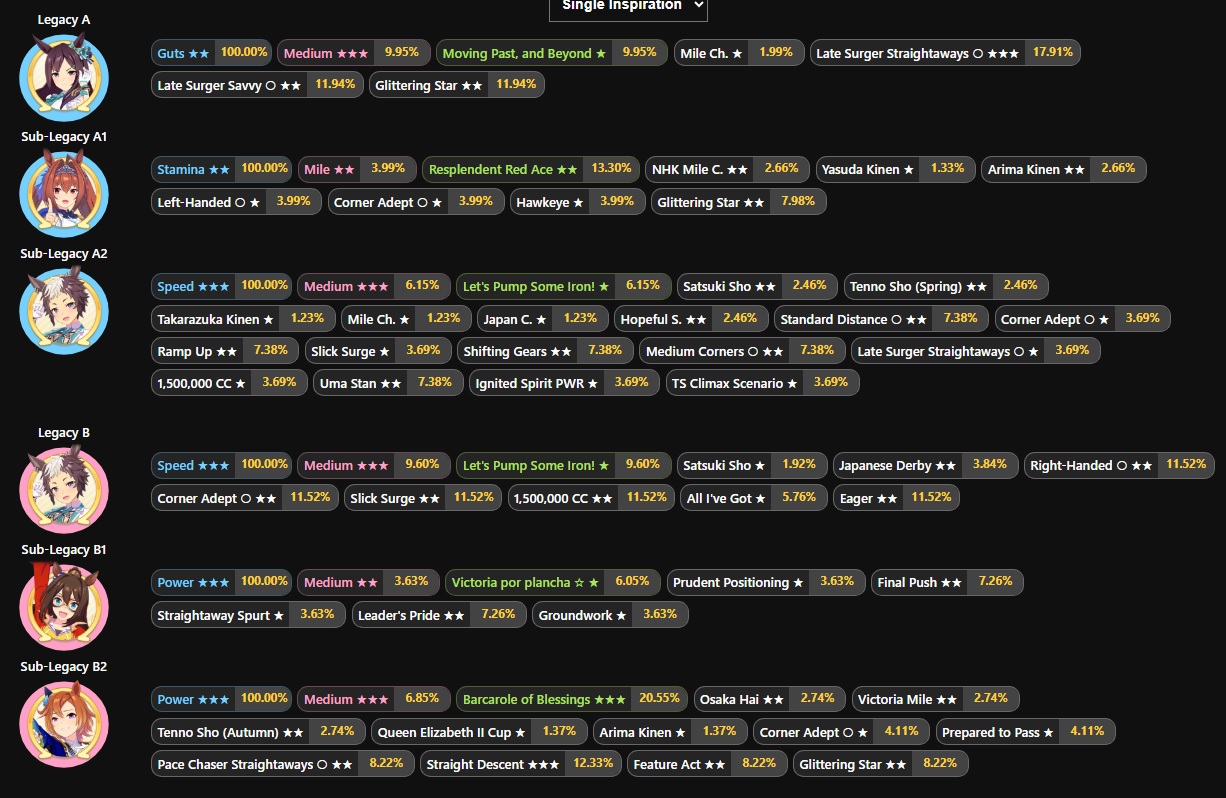The image size is (1226, 798).
Task: Click the All I've Got tag
Action: point(753,497)
